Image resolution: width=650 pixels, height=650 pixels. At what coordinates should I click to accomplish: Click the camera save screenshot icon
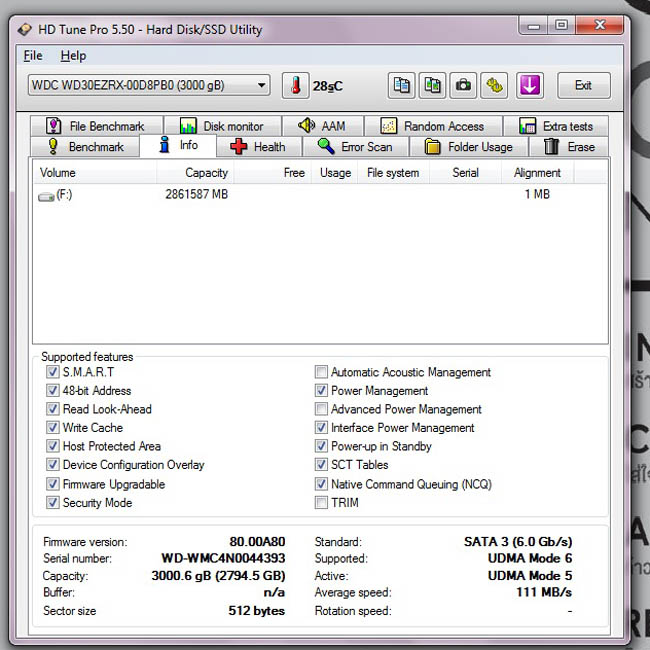pos(463,86)
